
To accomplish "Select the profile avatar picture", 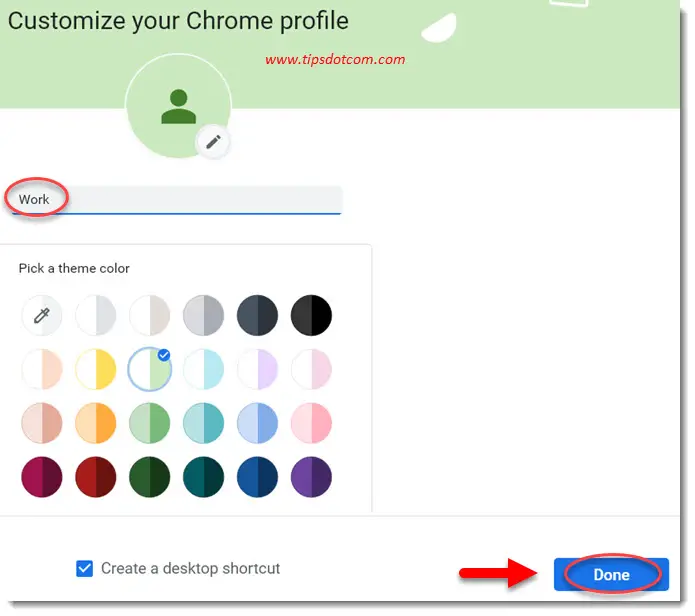I will tap(178, 106).
